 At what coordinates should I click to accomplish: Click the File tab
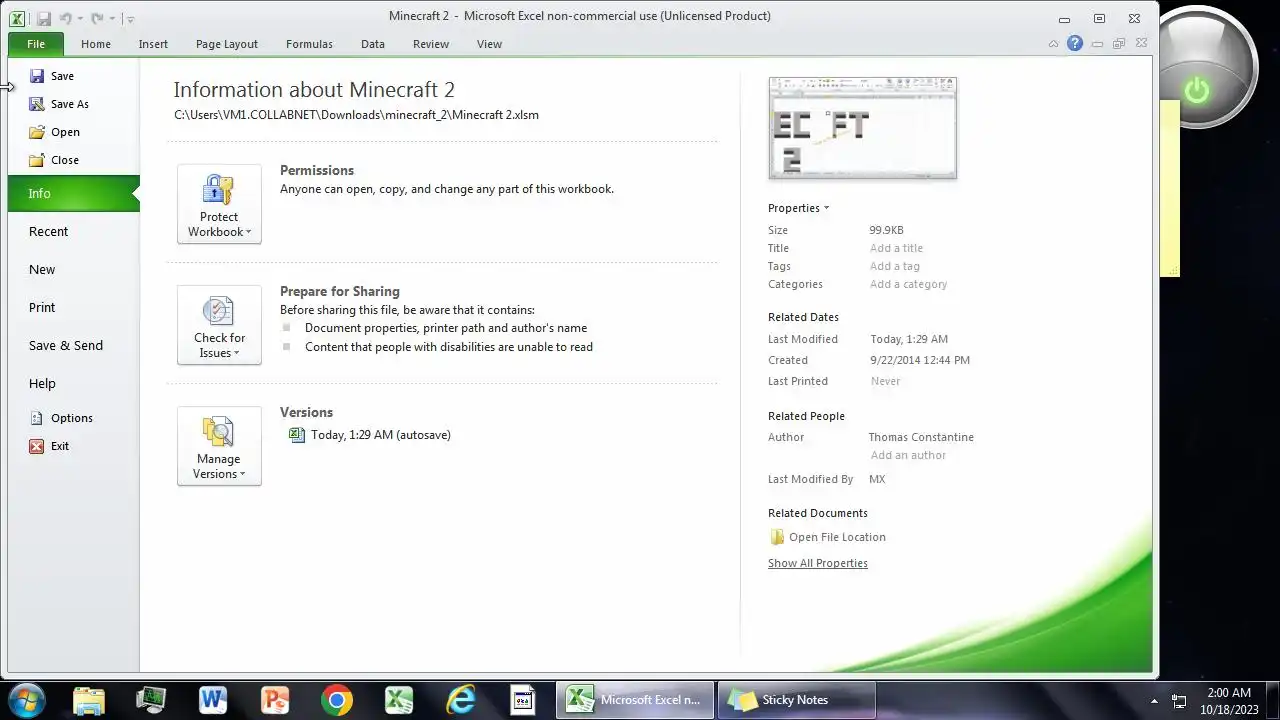coord(36,44)
